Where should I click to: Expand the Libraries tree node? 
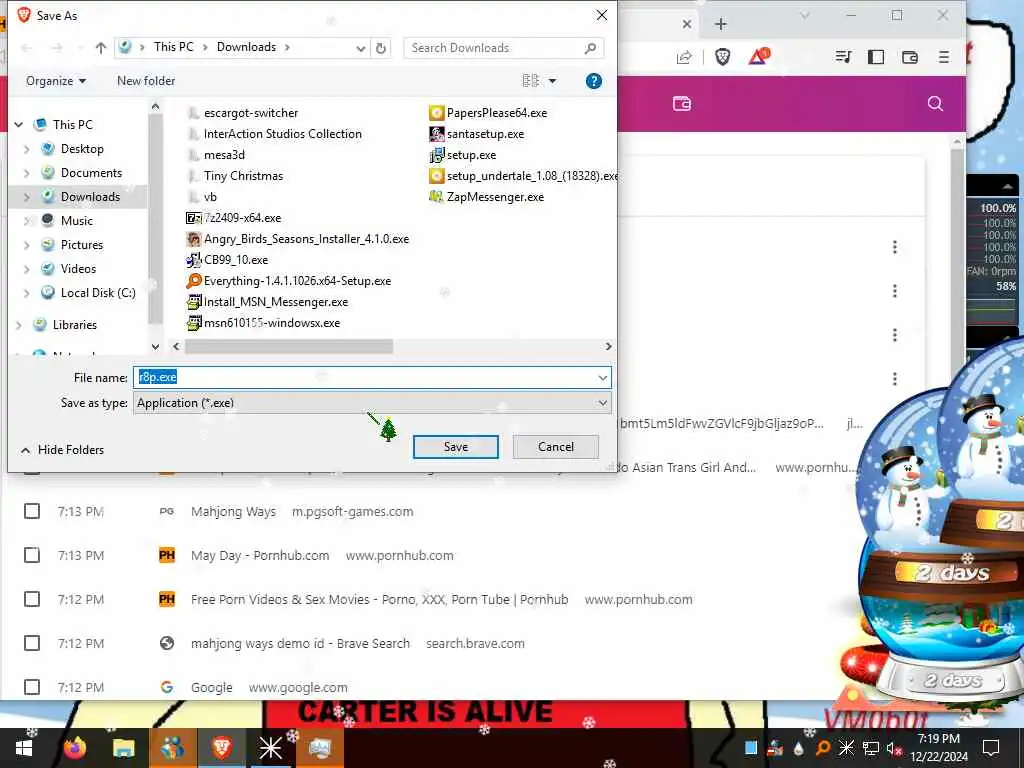click(x=19, y=325)
